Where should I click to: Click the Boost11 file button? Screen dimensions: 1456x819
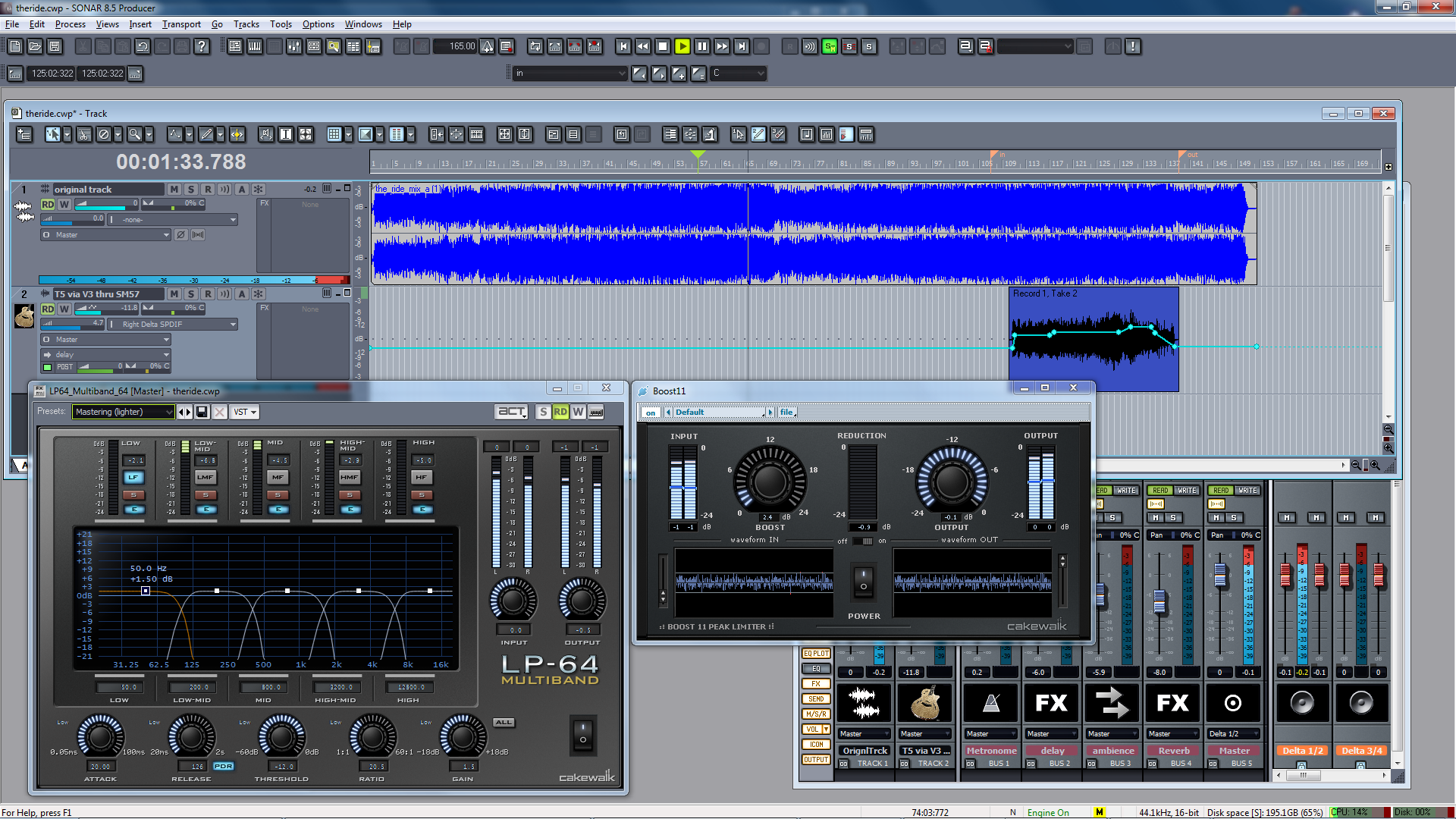(x=786, y=413)
